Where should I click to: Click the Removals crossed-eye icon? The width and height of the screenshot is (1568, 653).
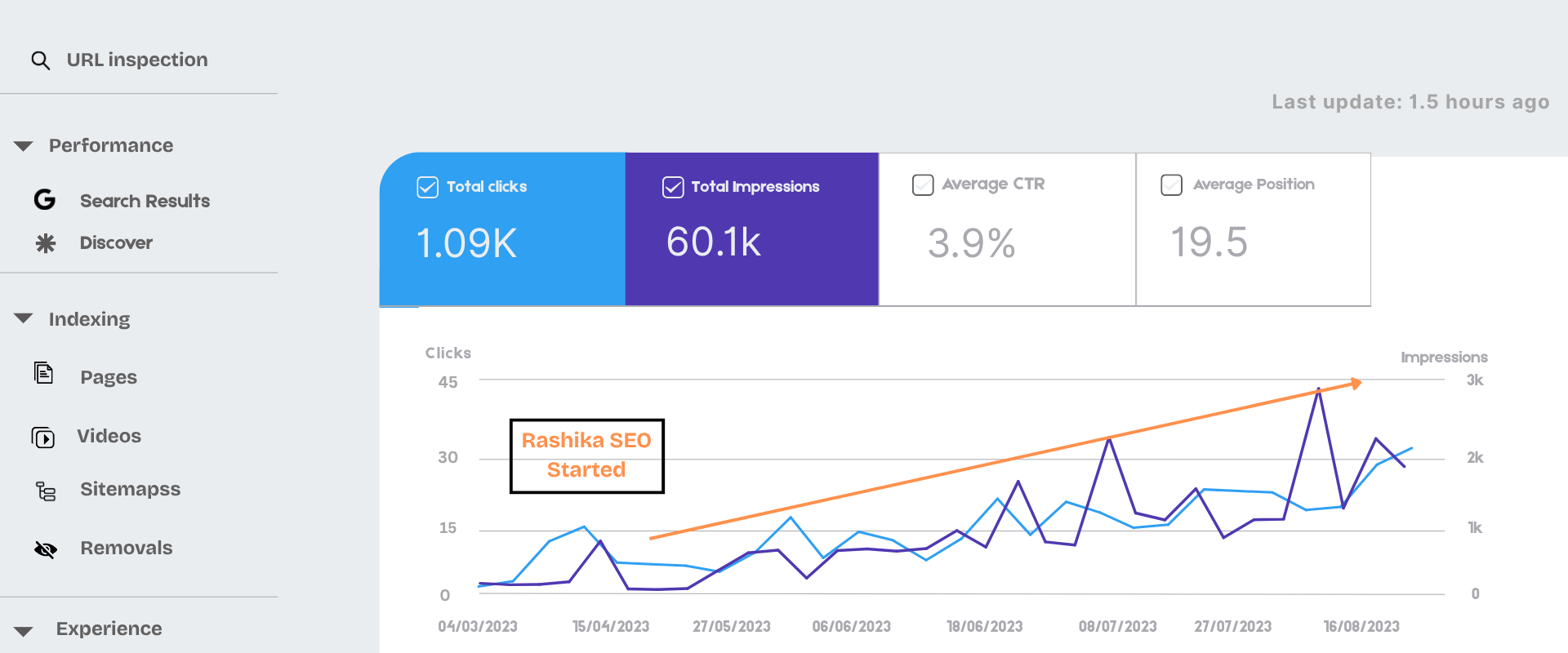pos(46,549)
